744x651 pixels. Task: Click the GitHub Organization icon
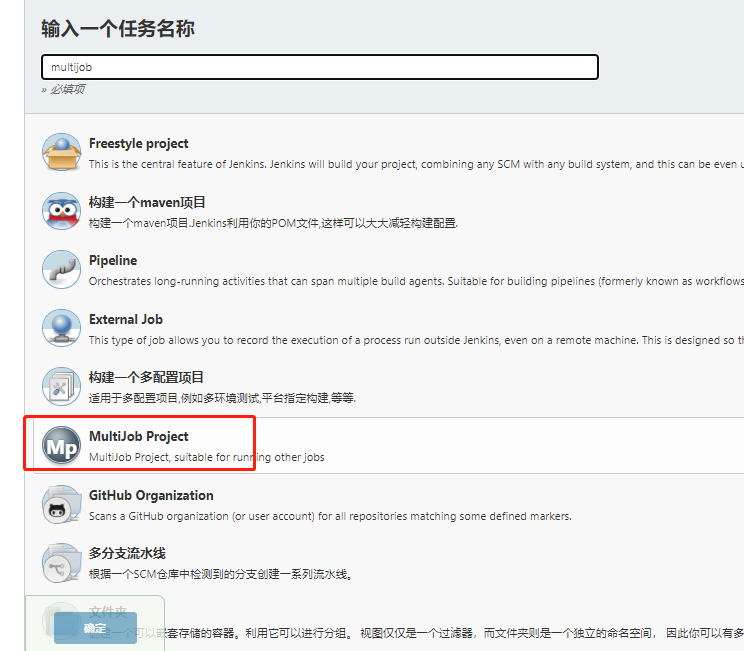pyautogui.click(x=61, y=504)
